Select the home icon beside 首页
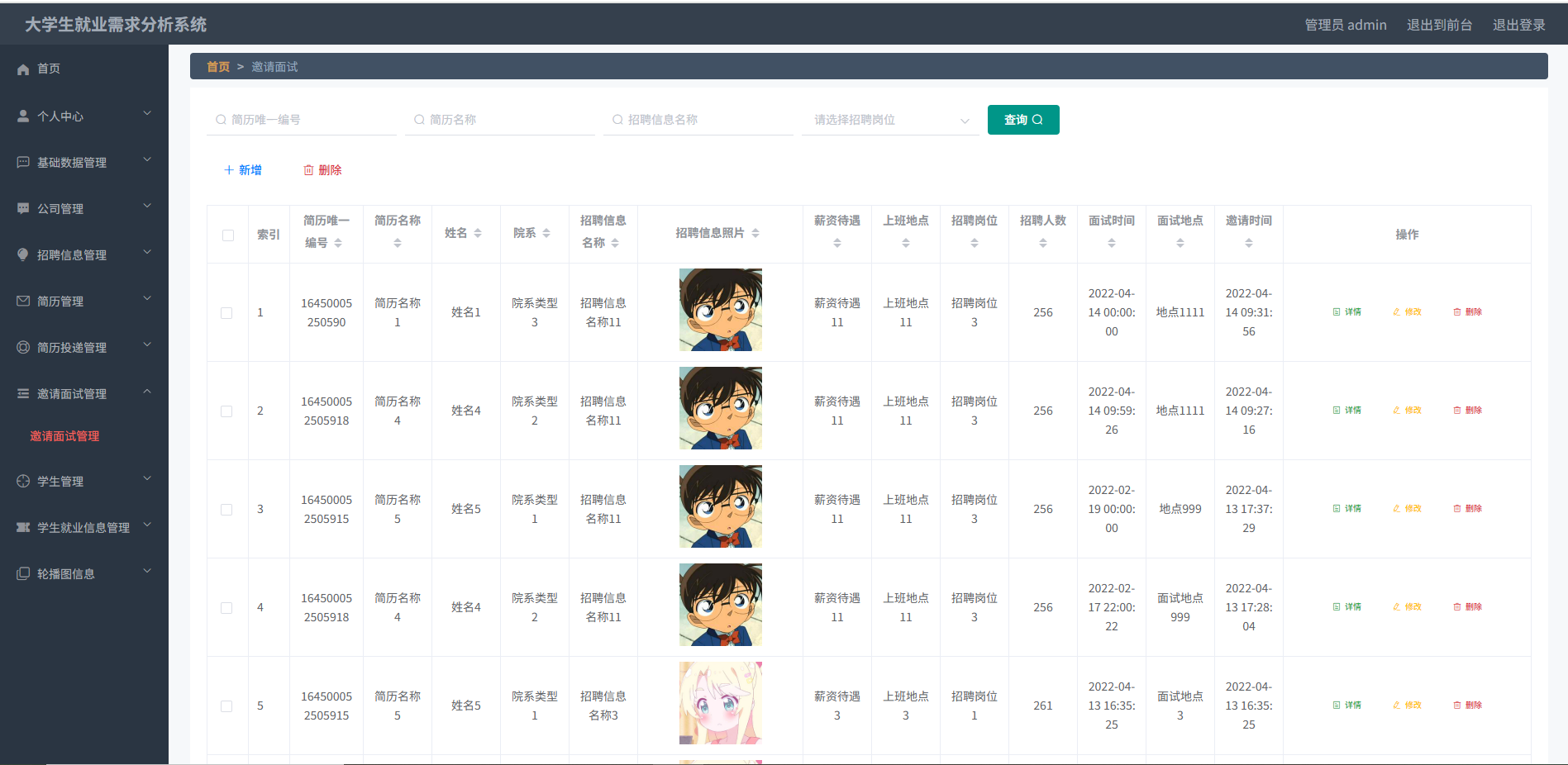 click(22, 69)
